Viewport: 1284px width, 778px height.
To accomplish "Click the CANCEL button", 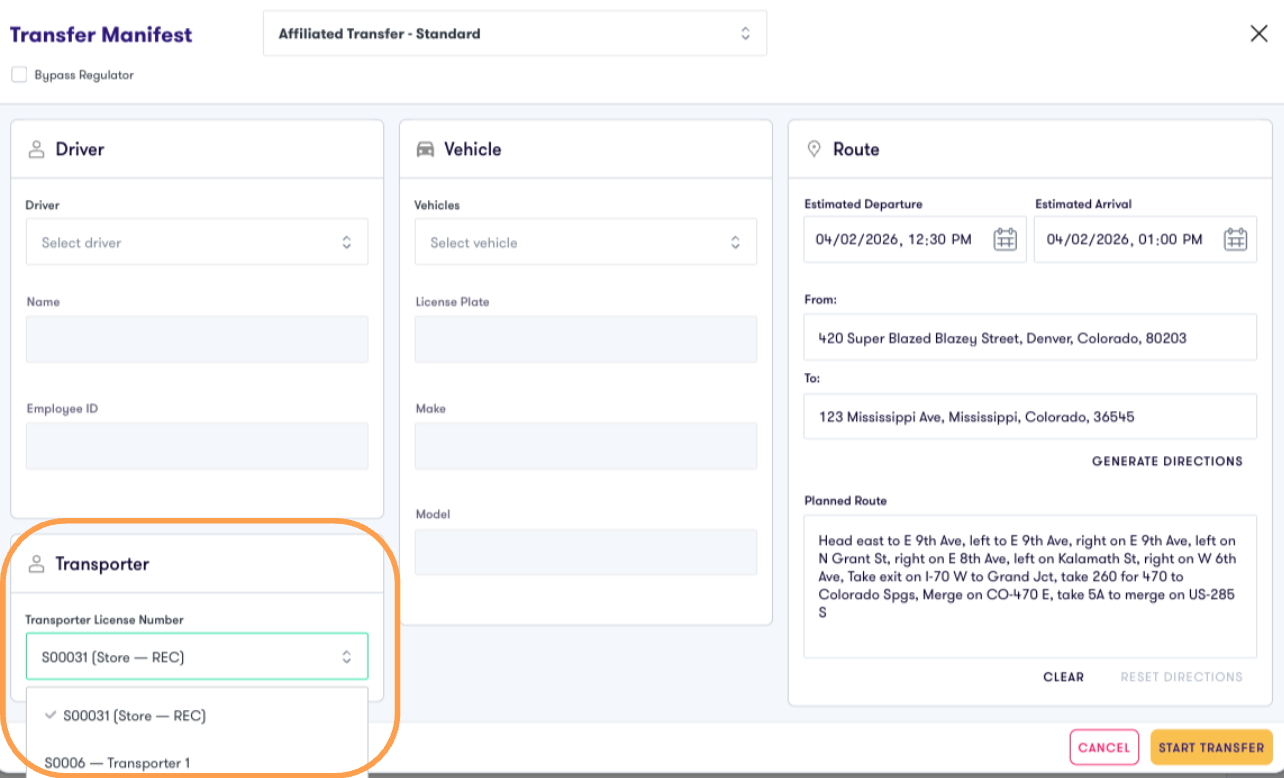I will (x=1104, y=747).
